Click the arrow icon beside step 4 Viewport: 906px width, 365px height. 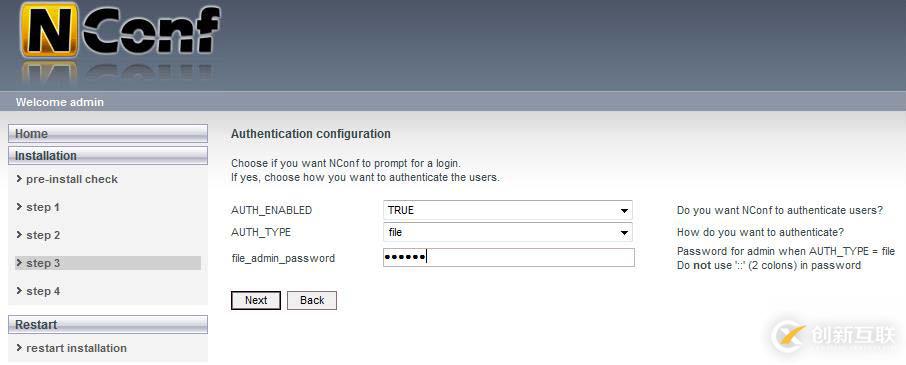pos(20,291)
